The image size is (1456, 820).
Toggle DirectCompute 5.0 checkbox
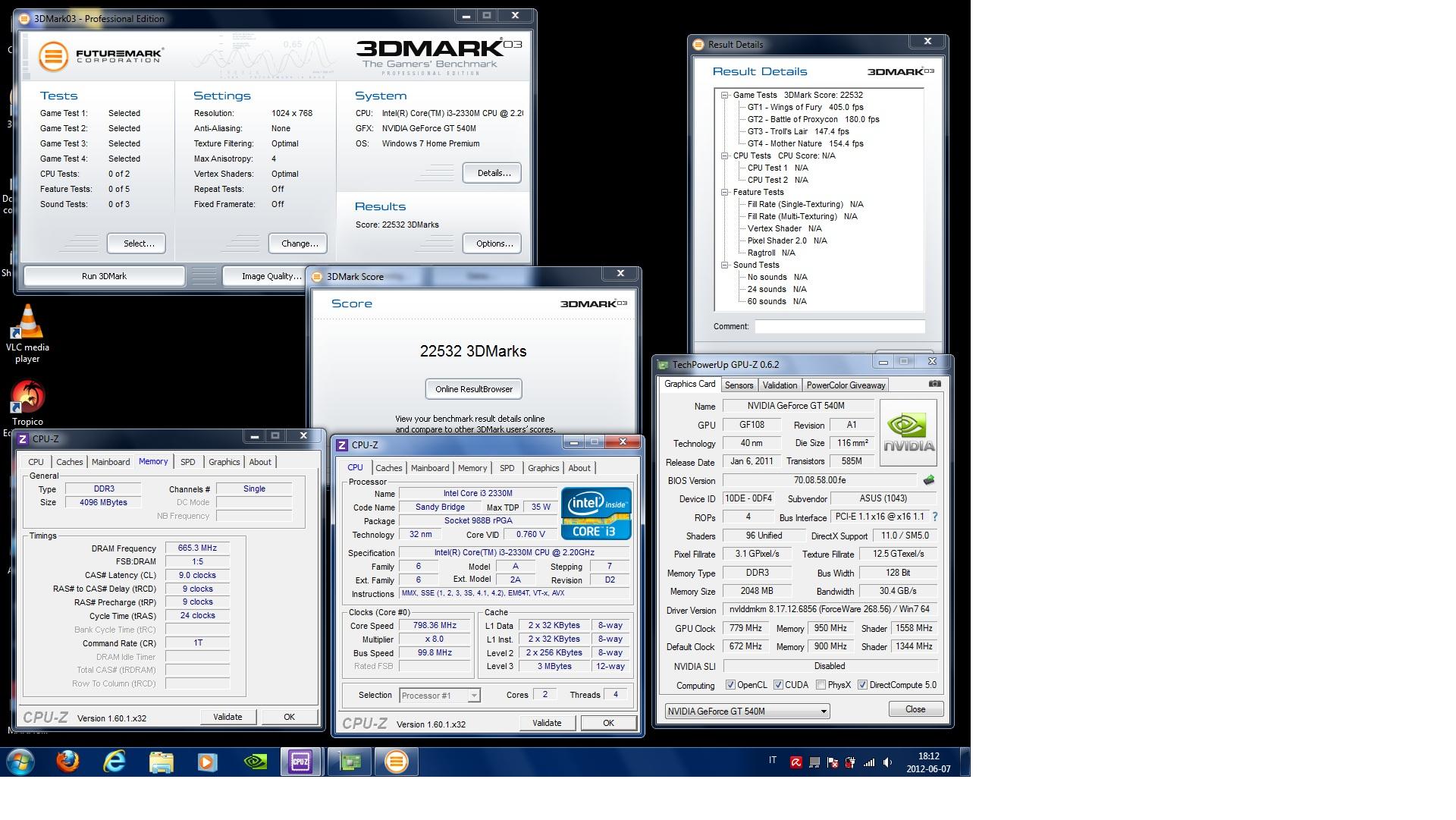tap(862, 685)
